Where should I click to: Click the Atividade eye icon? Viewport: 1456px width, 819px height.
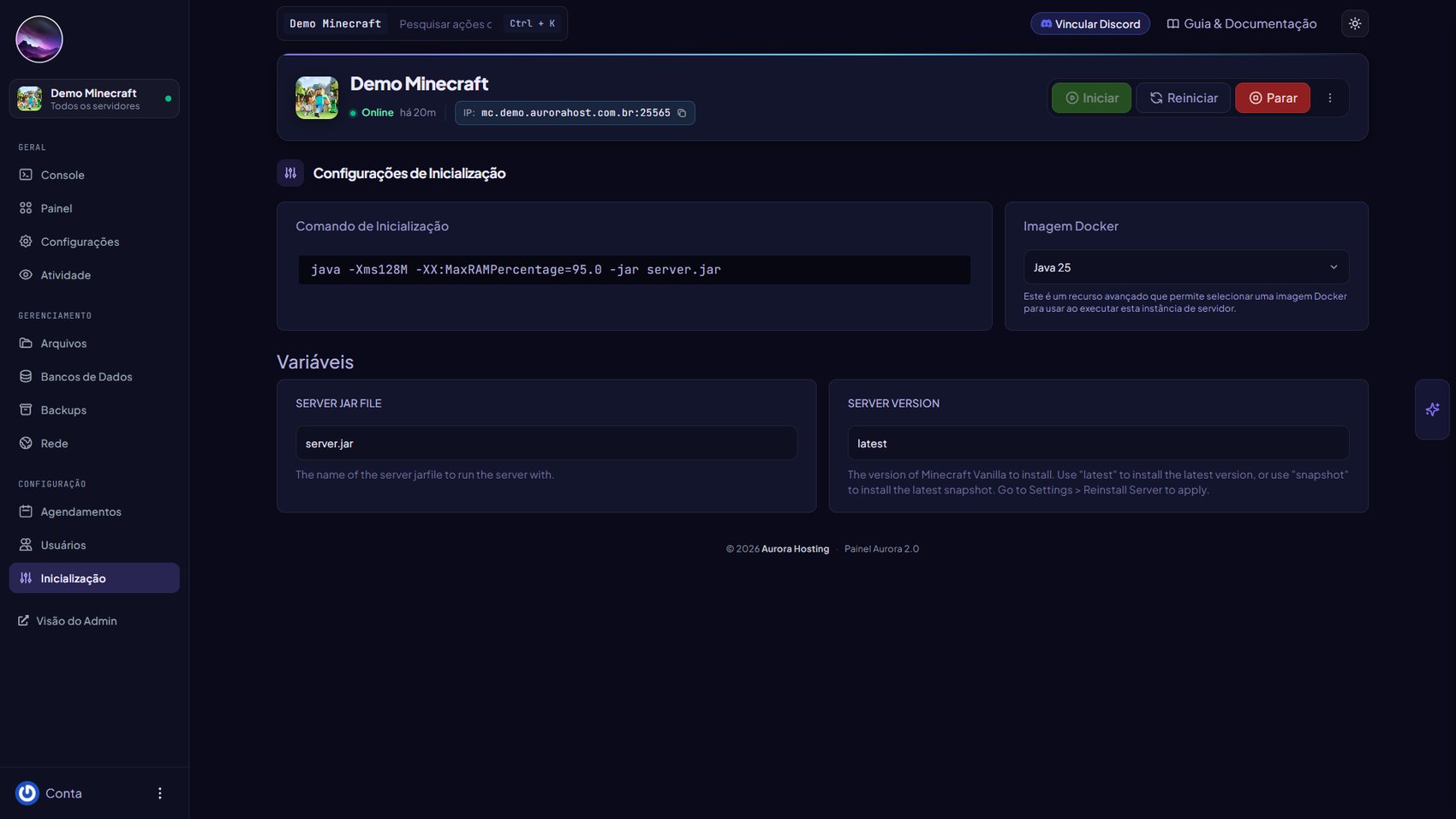click(x=26, y=275)
